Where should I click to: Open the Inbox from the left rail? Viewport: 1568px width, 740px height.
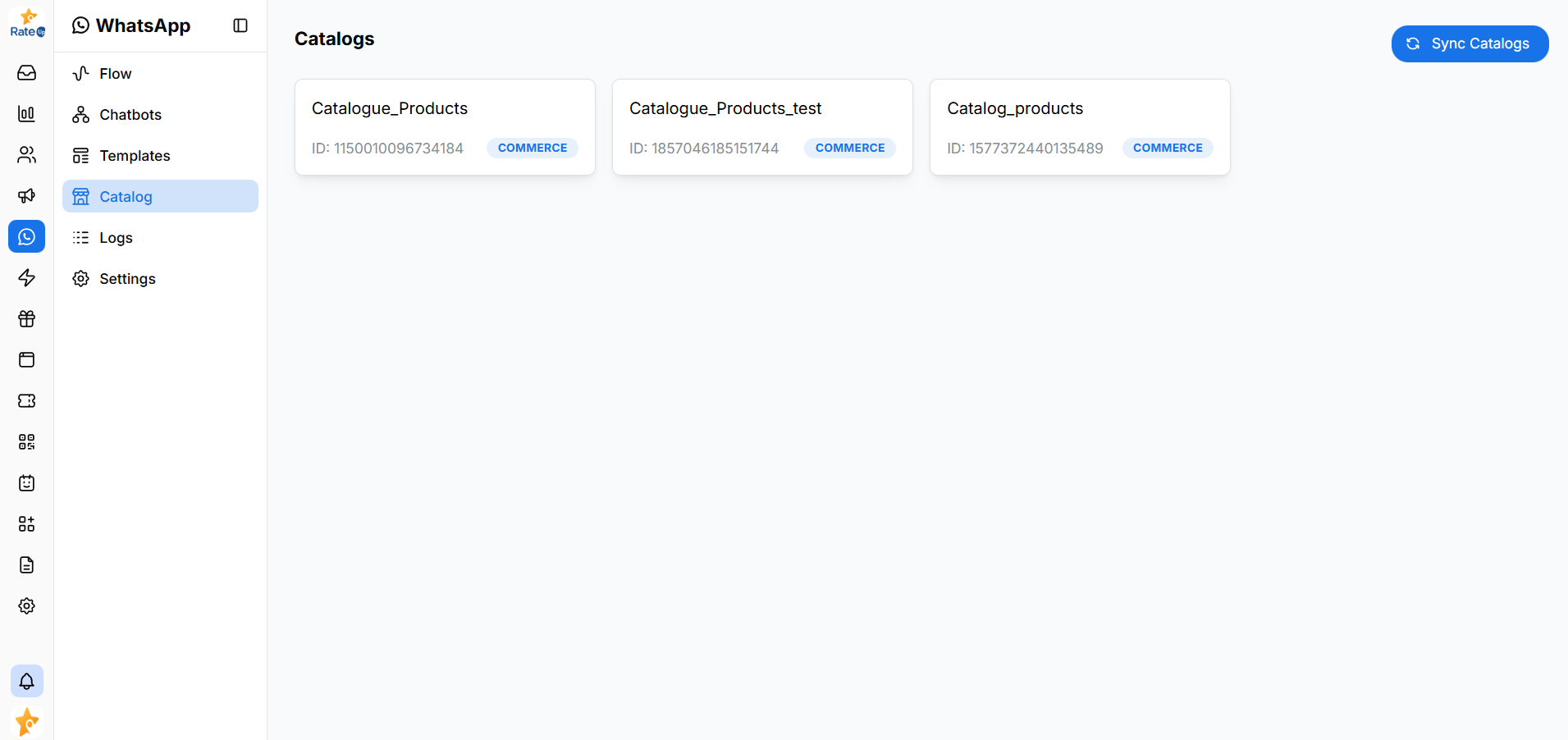[26, 72]
